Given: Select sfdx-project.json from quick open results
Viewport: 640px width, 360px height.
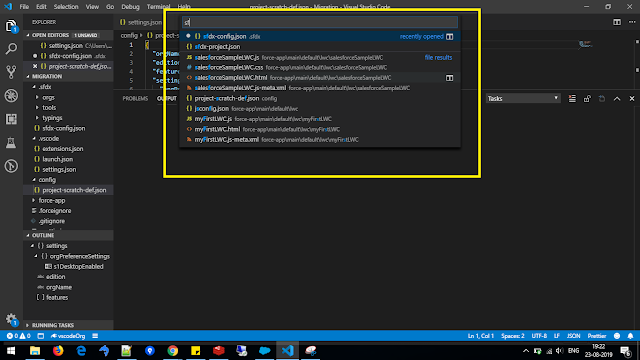Looking at the screenshot, I should (320, 47).
